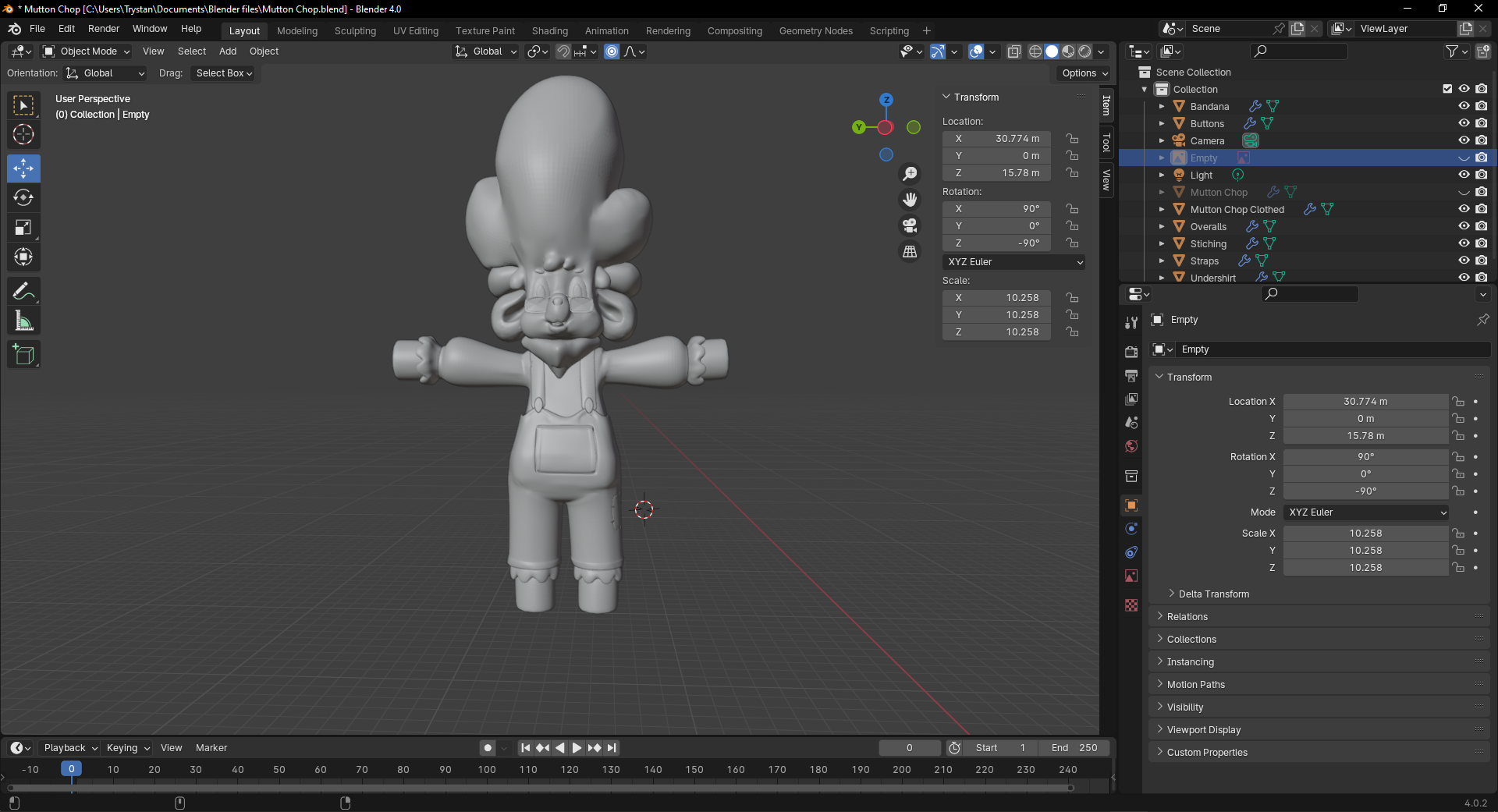Viewport: 1498px width, 812px height.
Task: Pick the Measure tool
Action: [23, 321]
